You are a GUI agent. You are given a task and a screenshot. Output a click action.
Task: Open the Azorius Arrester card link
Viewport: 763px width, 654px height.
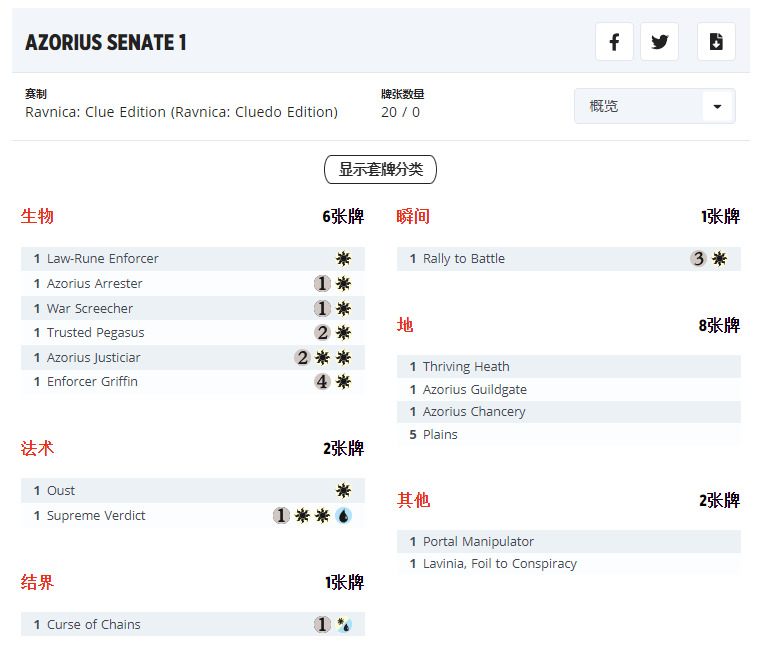pos(94,284)
